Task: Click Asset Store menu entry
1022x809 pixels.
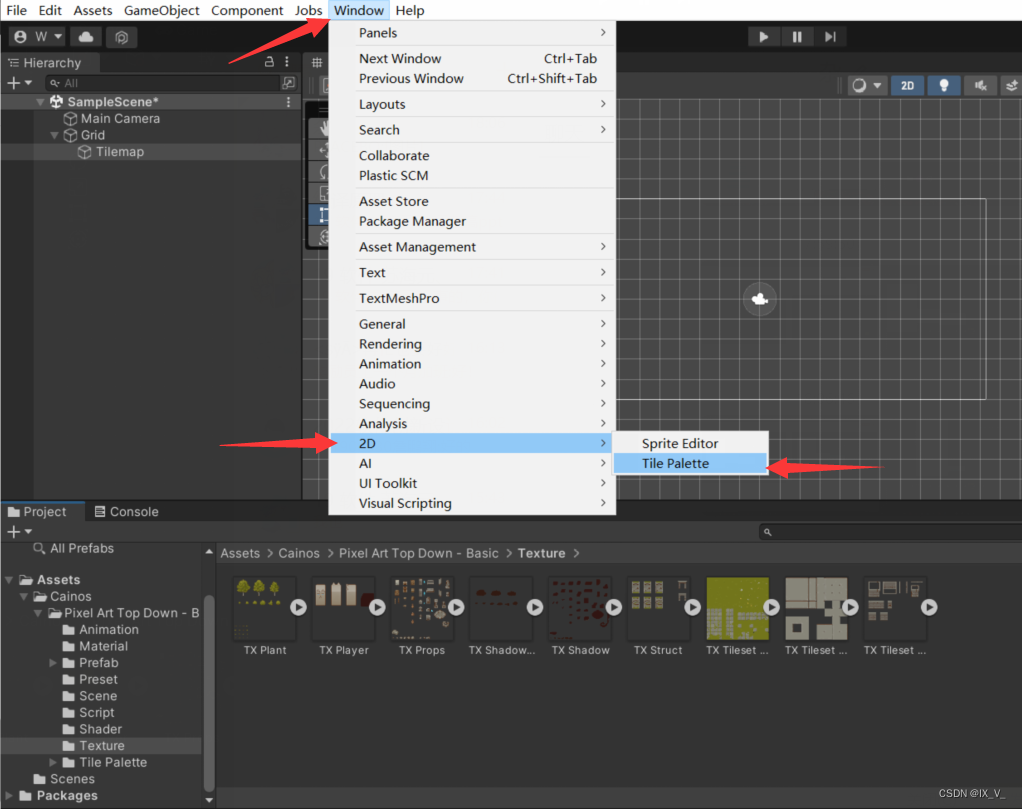Action: [x=473, y=201]
